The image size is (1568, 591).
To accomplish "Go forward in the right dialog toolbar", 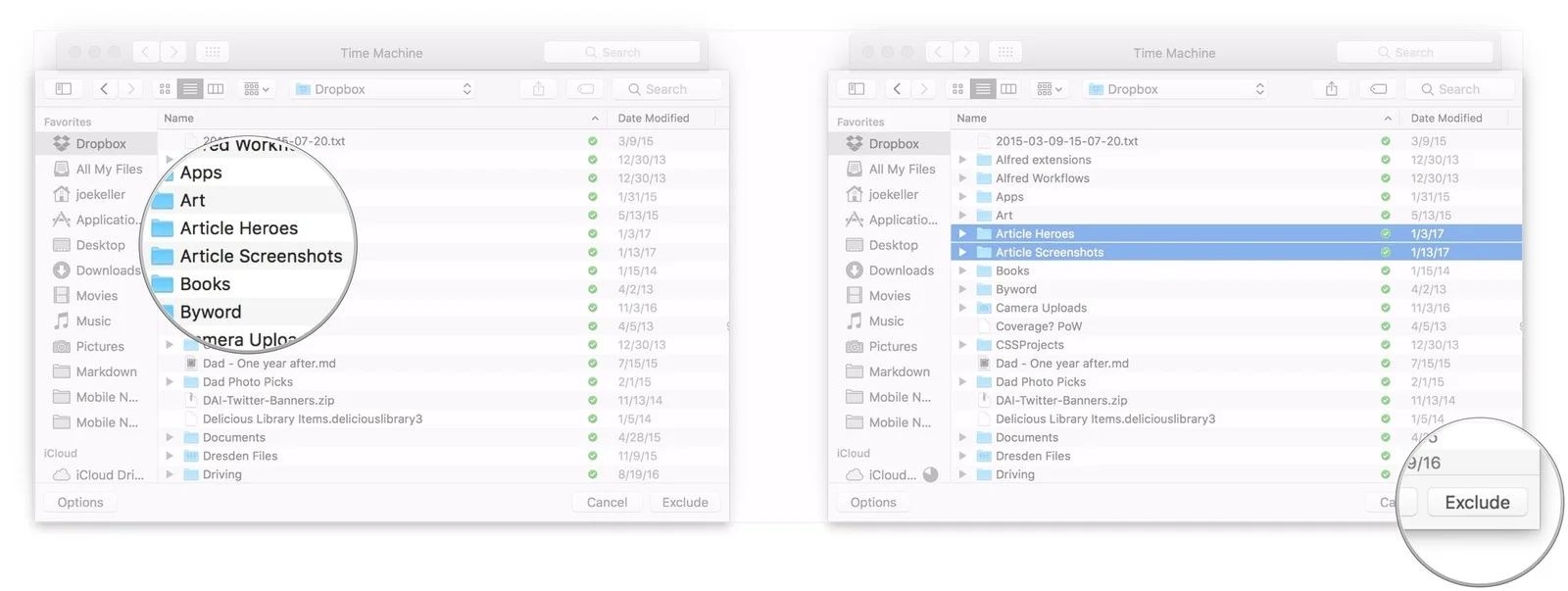I will coord(923,89).
